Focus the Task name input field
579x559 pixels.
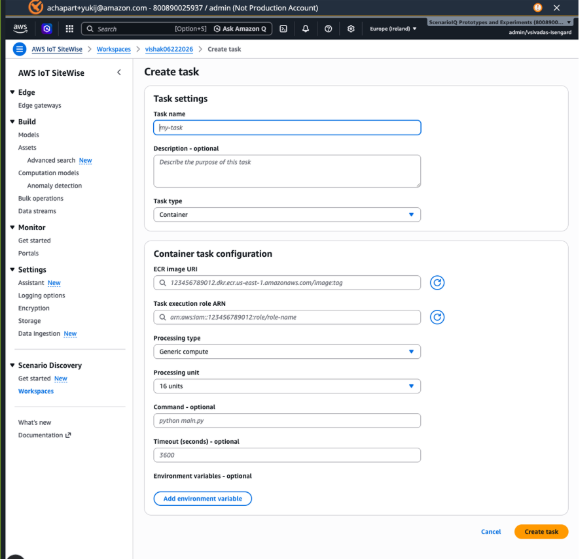coord(287,128)
